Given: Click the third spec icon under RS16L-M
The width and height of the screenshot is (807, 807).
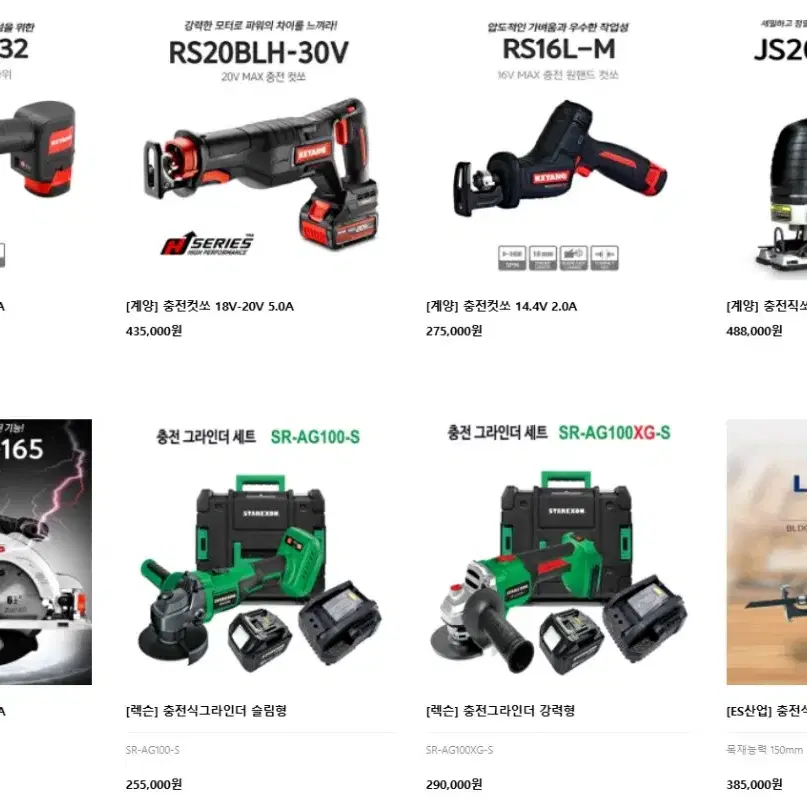Looking at the screenshot, I should click(x=574, y=258).
